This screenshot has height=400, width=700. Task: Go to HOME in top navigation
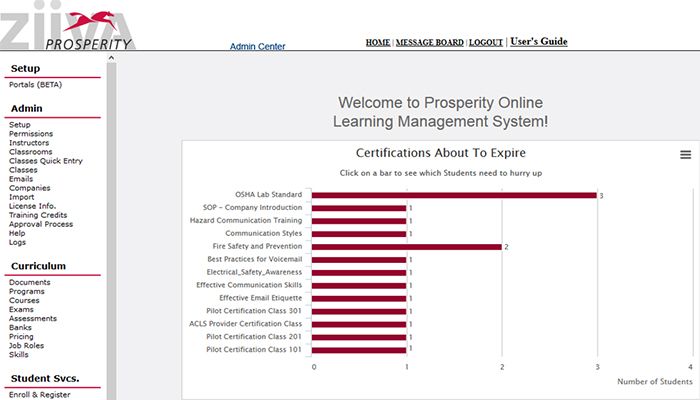point(378,42)
